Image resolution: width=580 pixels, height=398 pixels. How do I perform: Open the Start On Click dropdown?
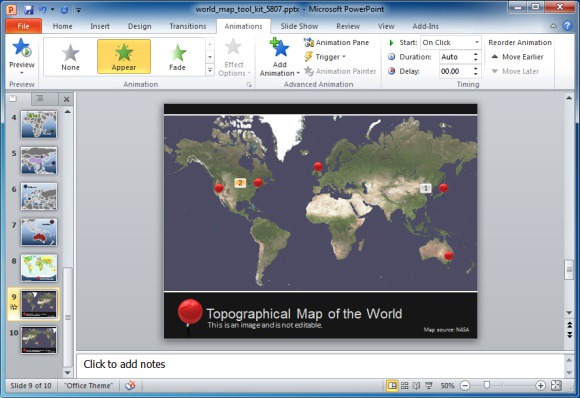tap(451, 43)
